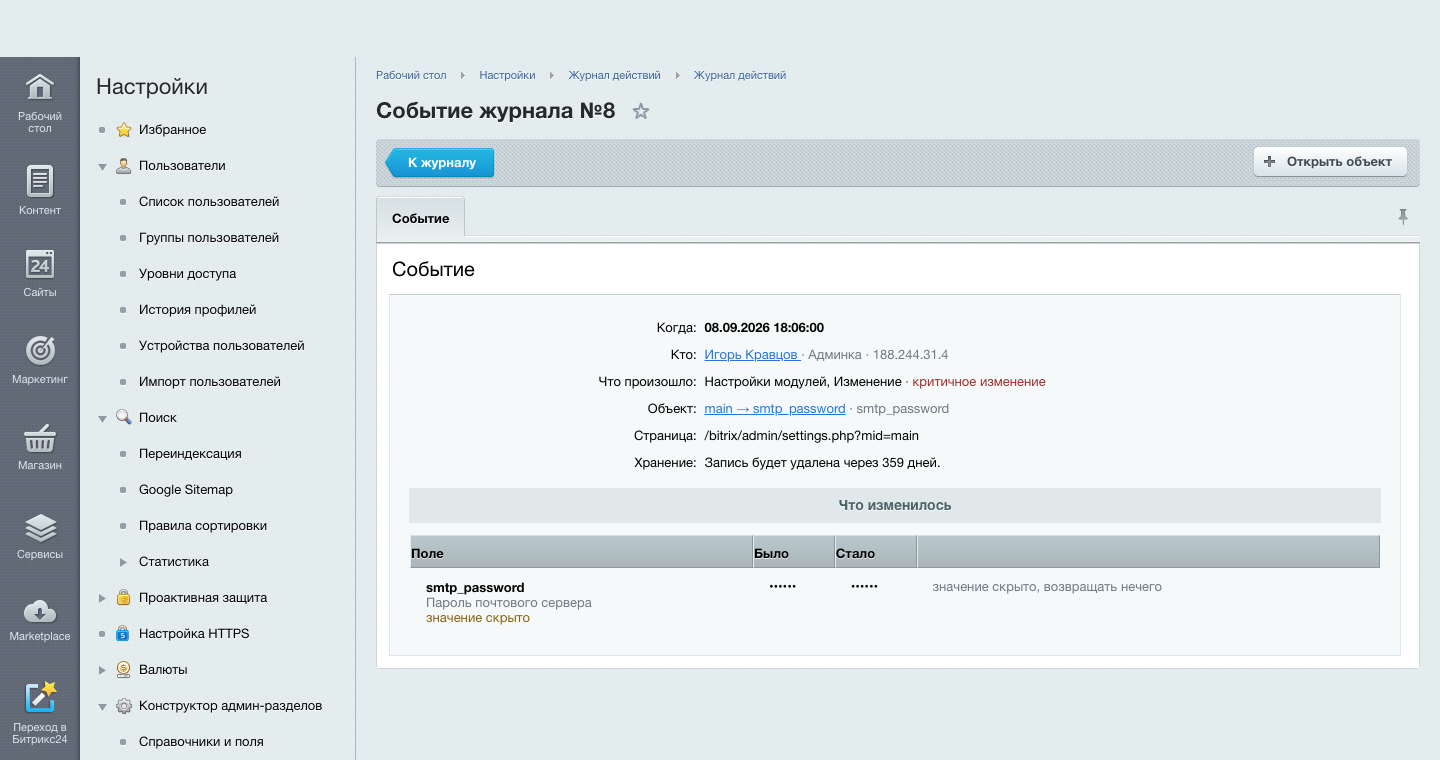The image size is (1440, 760).
Task: Open user link Игорь Кравцов
Action: (x=752, y=354)
